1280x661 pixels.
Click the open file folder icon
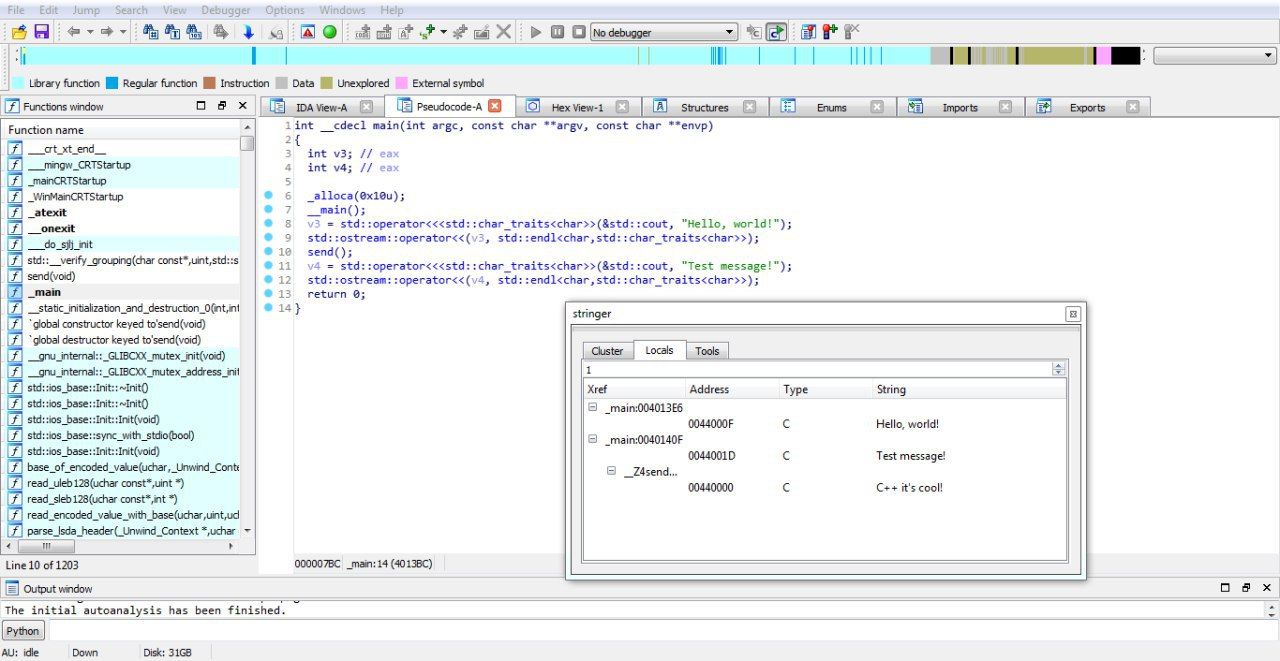tap(19, 32)
